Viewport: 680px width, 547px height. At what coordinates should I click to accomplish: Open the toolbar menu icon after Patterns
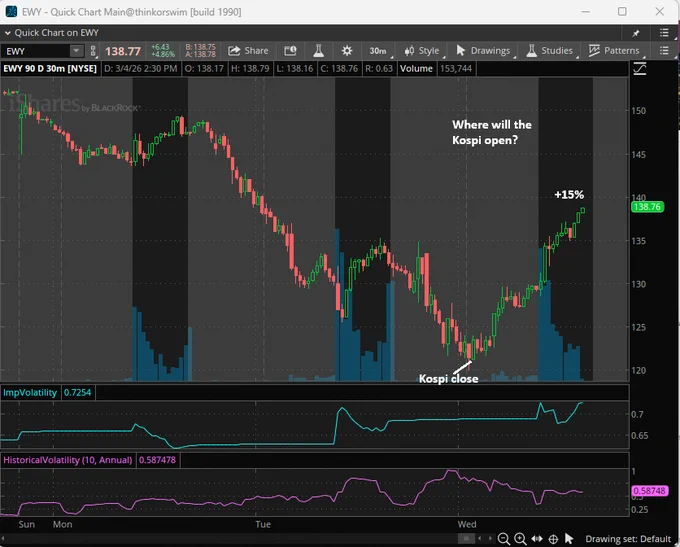(664, 51)
